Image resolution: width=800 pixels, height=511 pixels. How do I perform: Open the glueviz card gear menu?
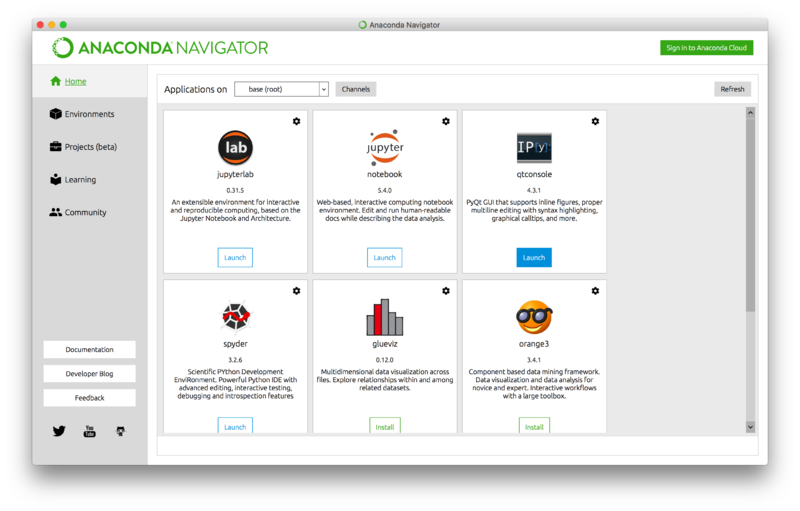point(446,291)
